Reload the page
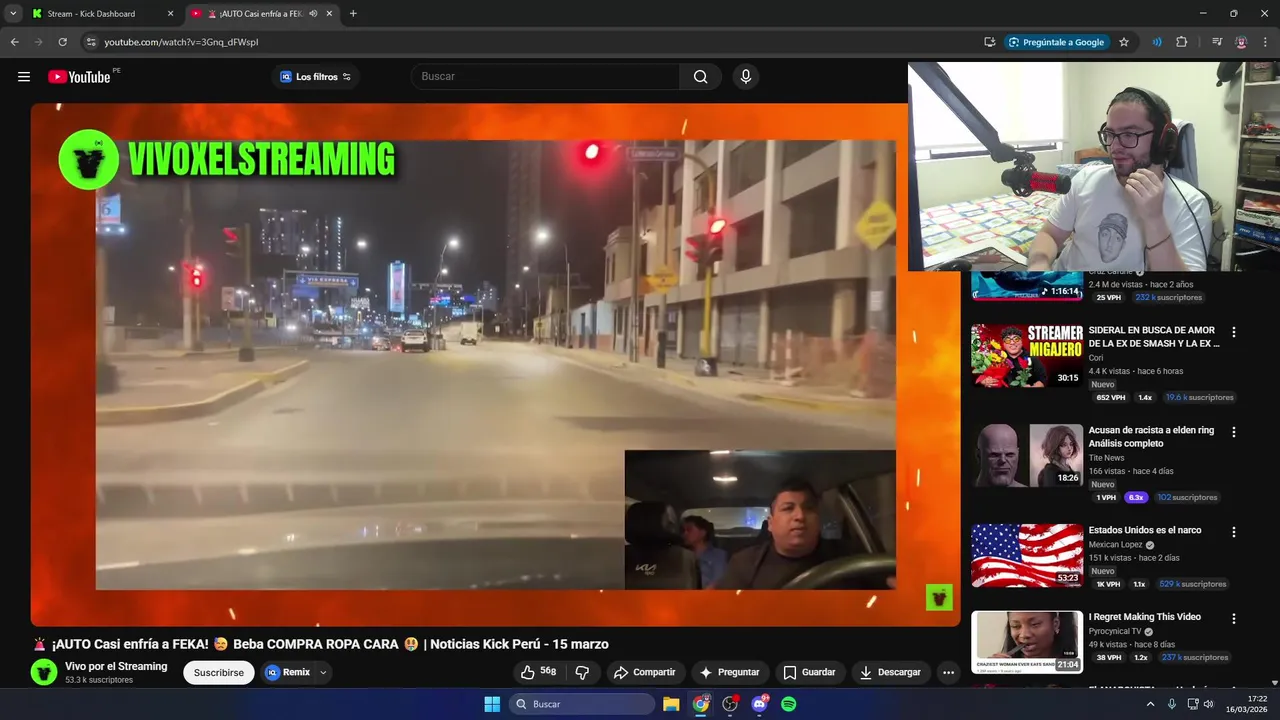 tap(62, 42)
